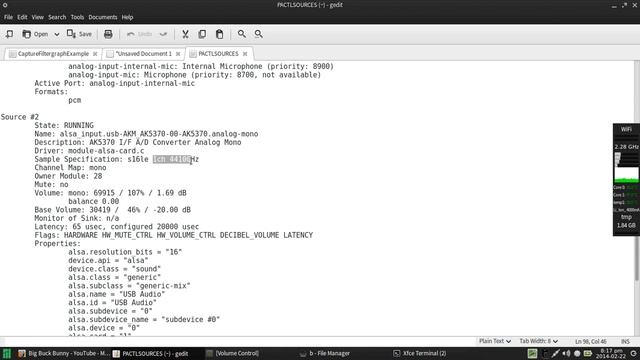
Task: Save the current document
Action: 79,34
